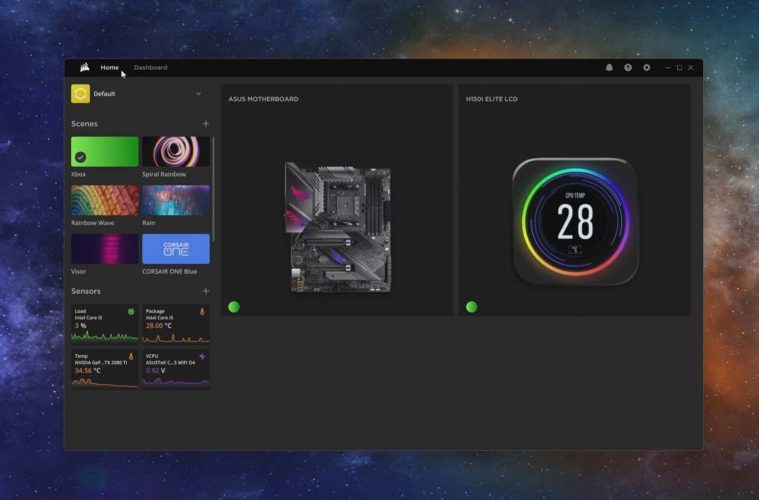Click the Corsair sails logo icon
Screen dimensions: 759x500
(x=85, y=67)
